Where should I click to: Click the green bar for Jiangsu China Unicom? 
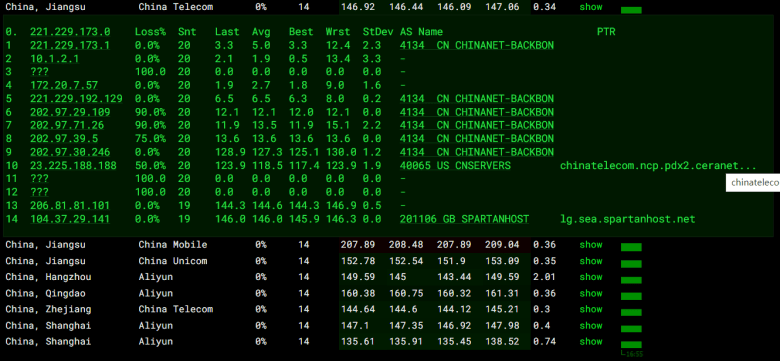tap(631, 264)
